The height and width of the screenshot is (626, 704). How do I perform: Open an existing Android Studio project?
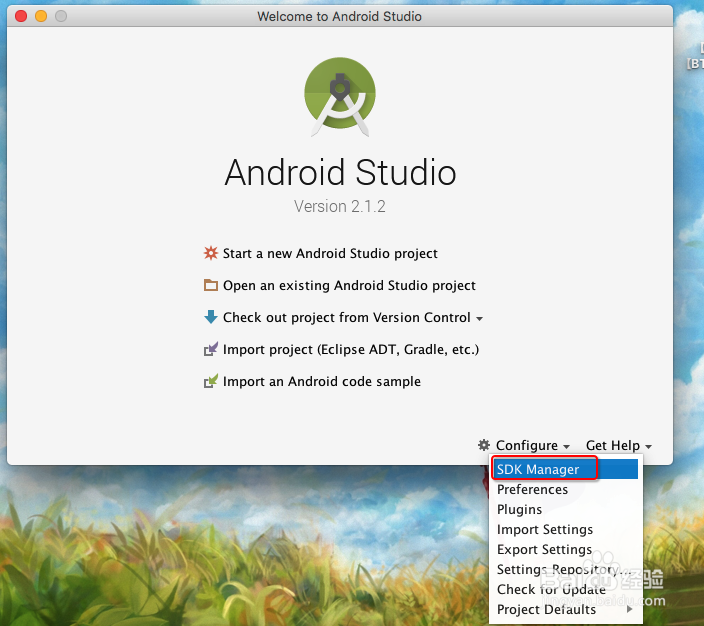(349, 286)
